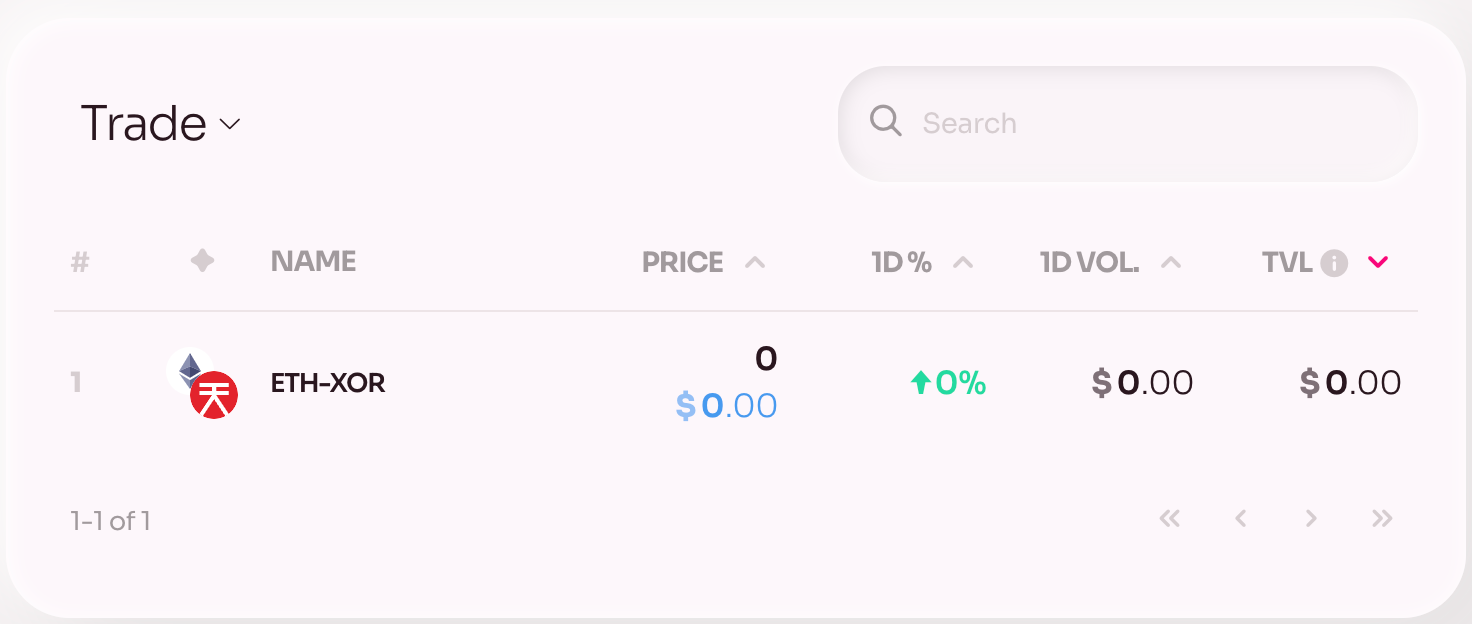Sort by 1D VOL. column arrow
This screenshot has height=624, width=1472.
1171,262
